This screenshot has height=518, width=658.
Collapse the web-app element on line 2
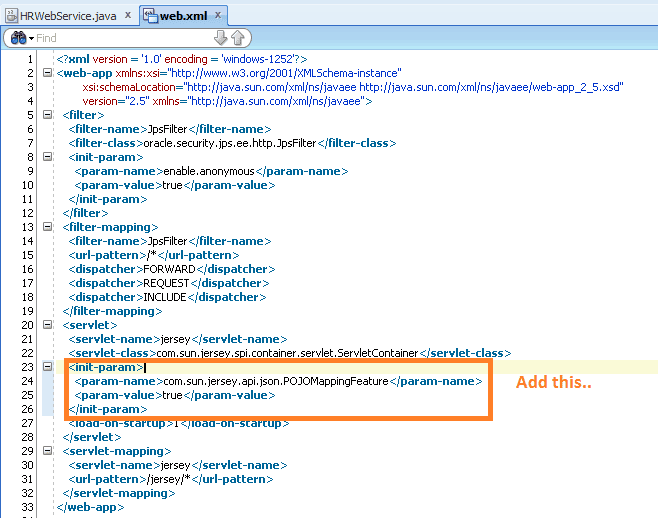pyautogui.click(x=47, y=73)
